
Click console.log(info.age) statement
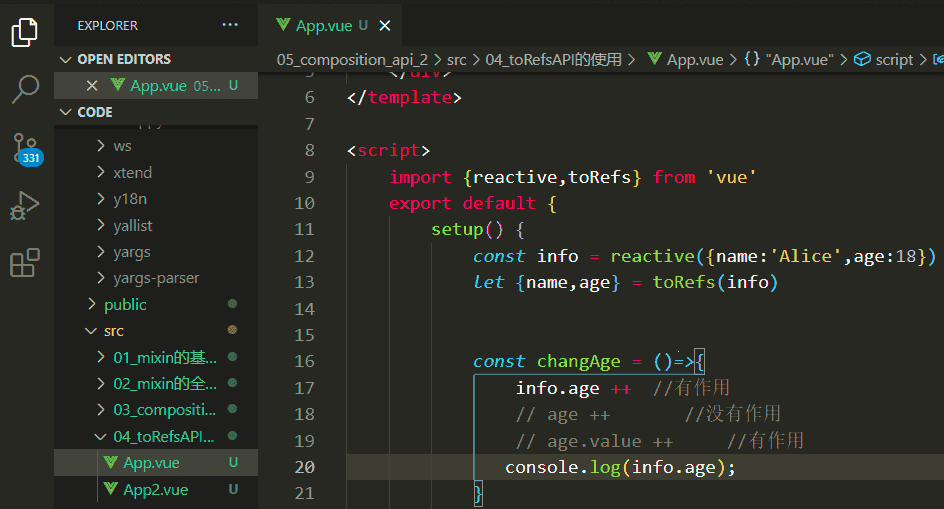620,467
